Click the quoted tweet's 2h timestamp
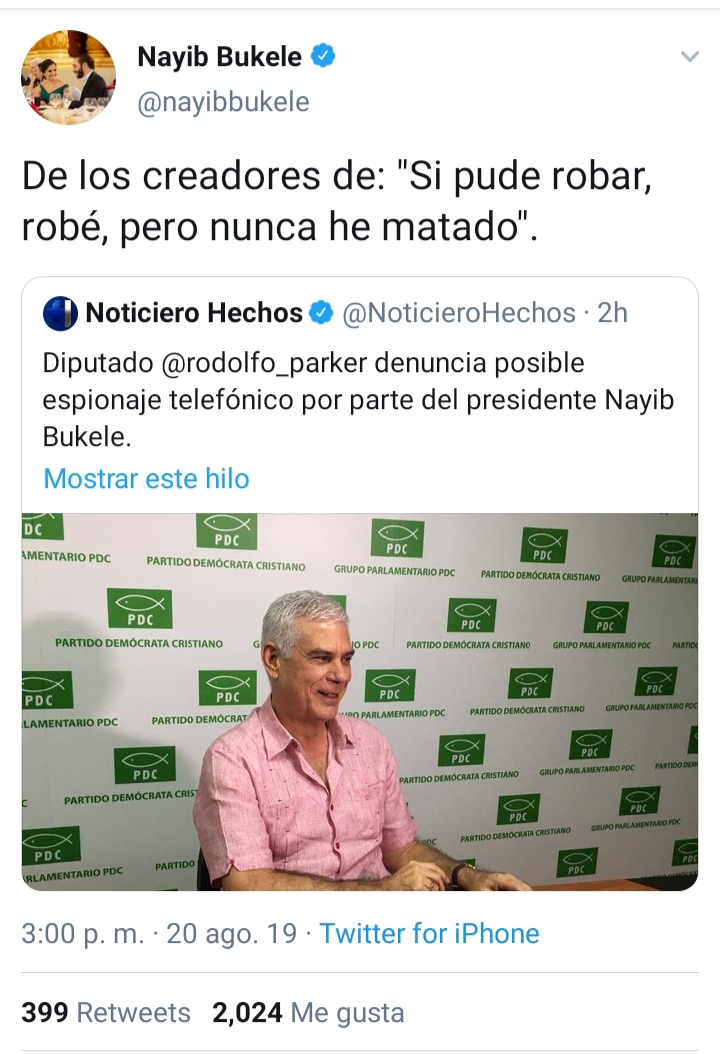Image resolution: width=720 pixels, height=1054 pixels. coord(612,313)
